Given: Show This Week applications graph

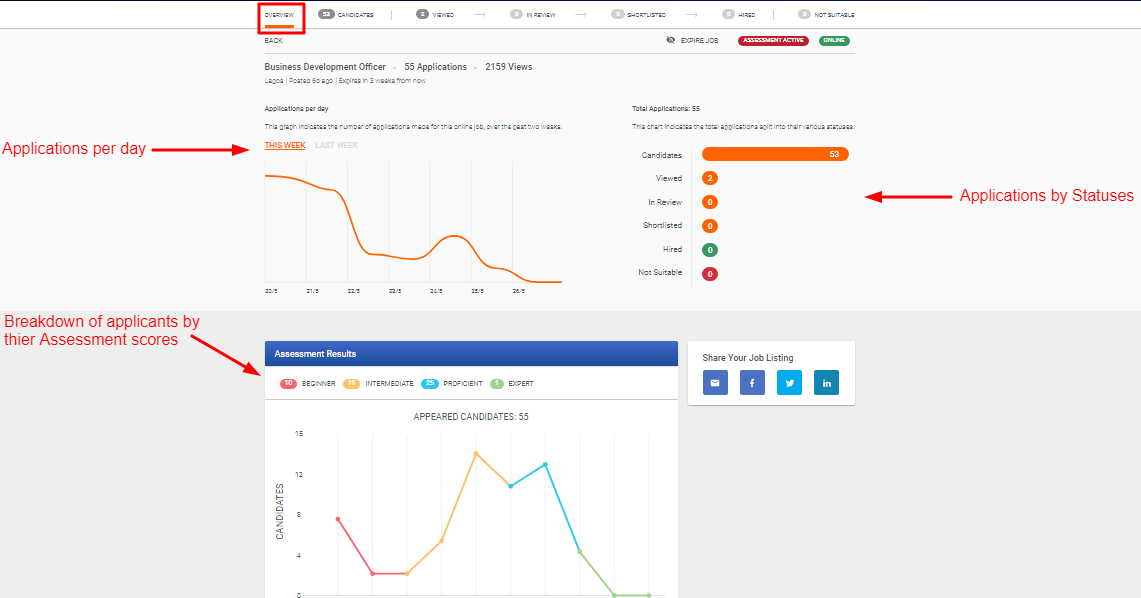Looking at the screenshot, I should [285, 145].
